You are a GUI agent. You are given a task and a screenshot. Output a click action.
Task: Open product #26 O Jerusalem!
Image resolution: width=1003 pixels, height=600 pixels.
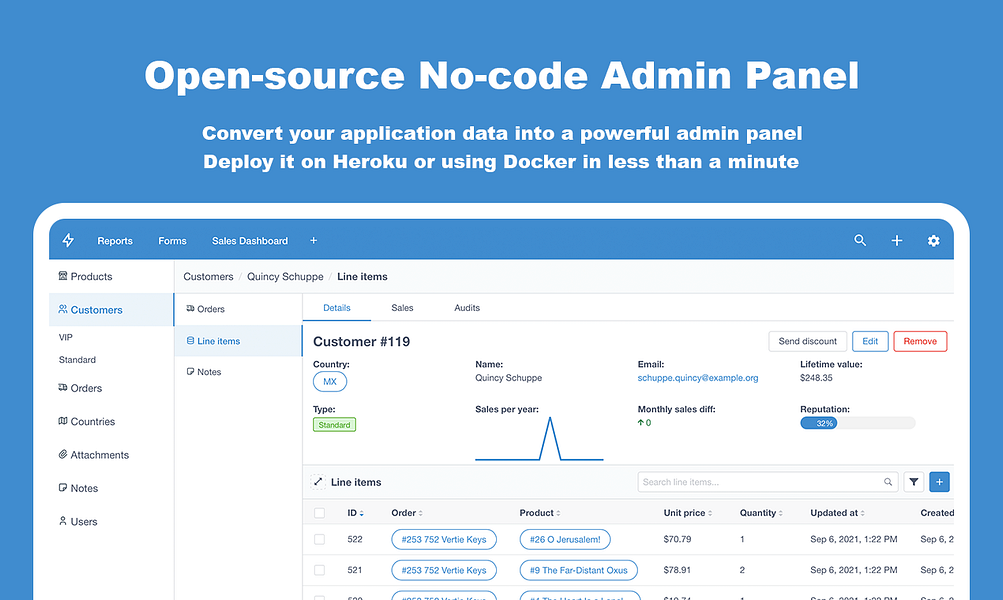pyautogui.click(x=565, y=539)
